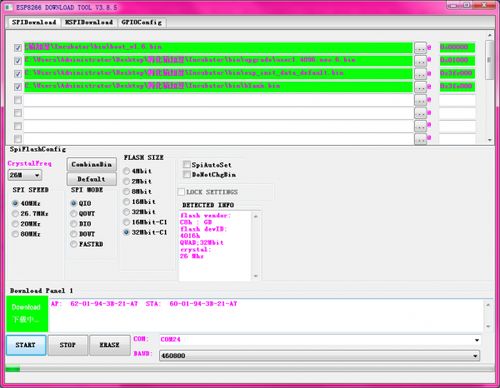This screenshot has width=500, height=388.
Task: Click the boot_v1.6.bin file path field
Action: point(218,48)
